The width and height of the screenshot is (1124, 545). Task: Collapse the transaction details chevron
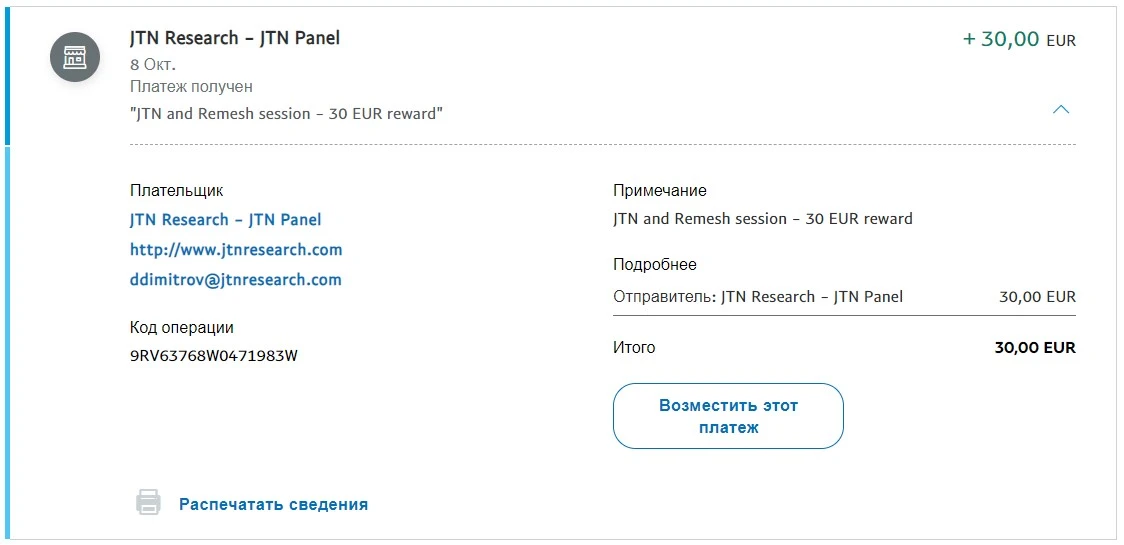[1061, 110]
